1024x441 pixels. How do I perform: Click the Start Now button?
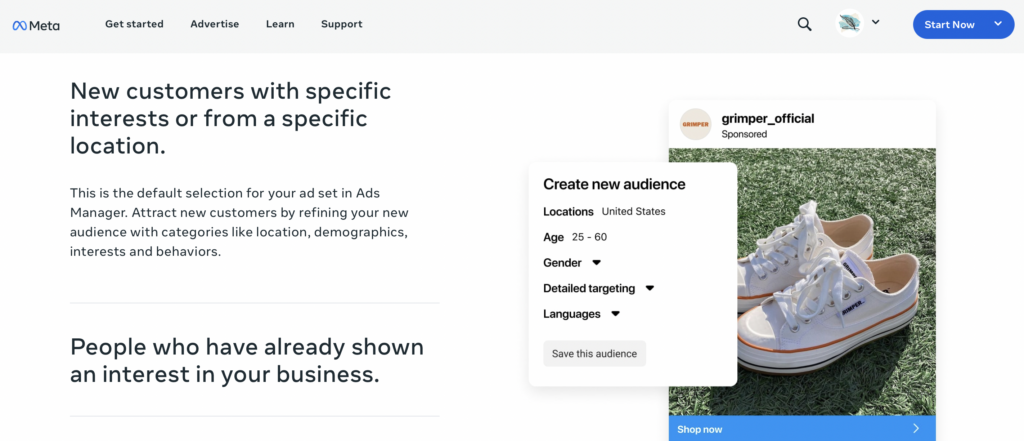[949, 25]
